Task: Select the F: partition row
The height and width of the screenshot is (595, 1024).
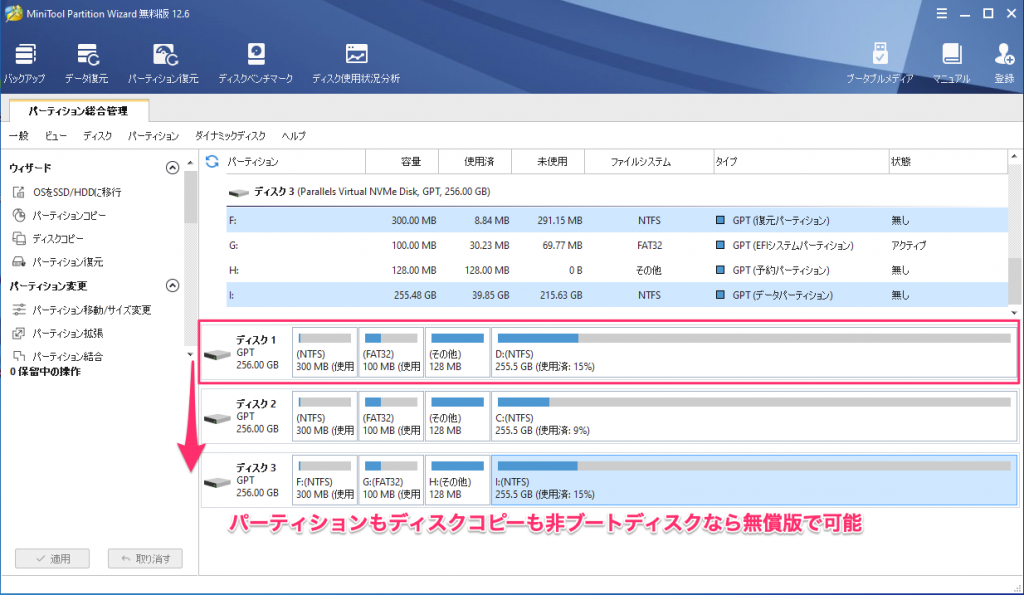Action: tap(617, 220)
